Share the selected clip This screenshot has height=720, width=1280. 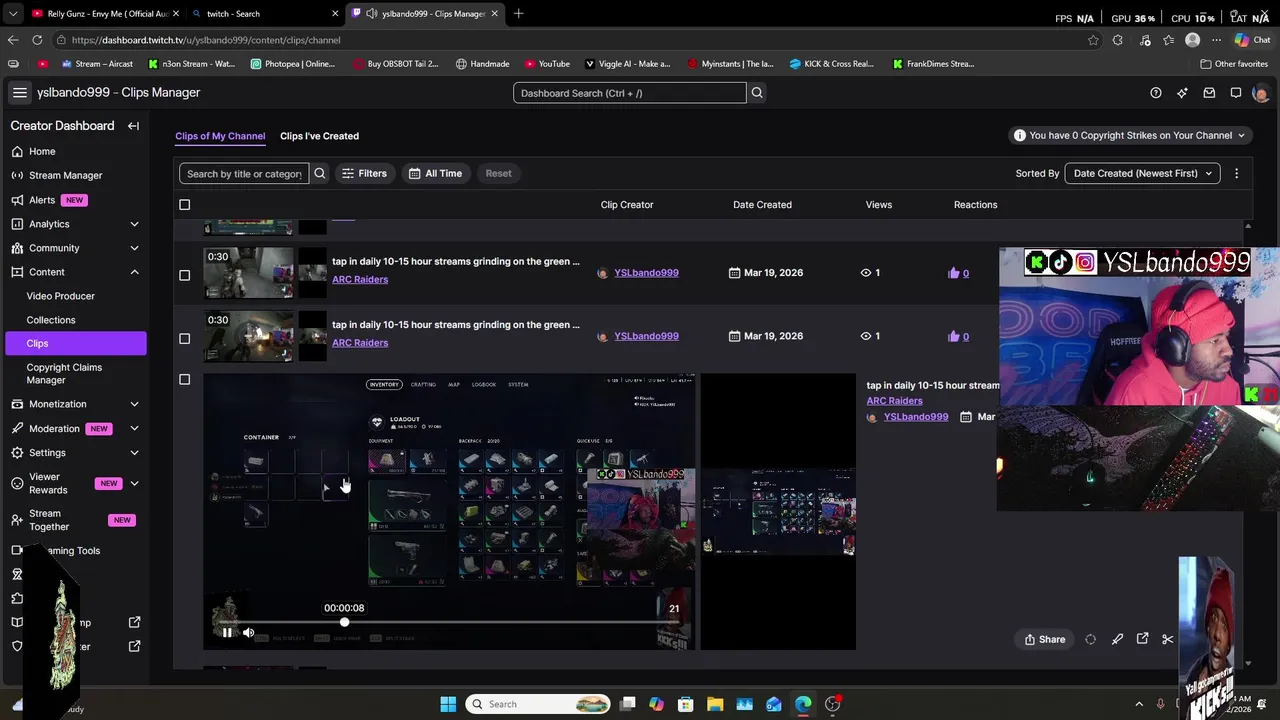click(1045, 640)
